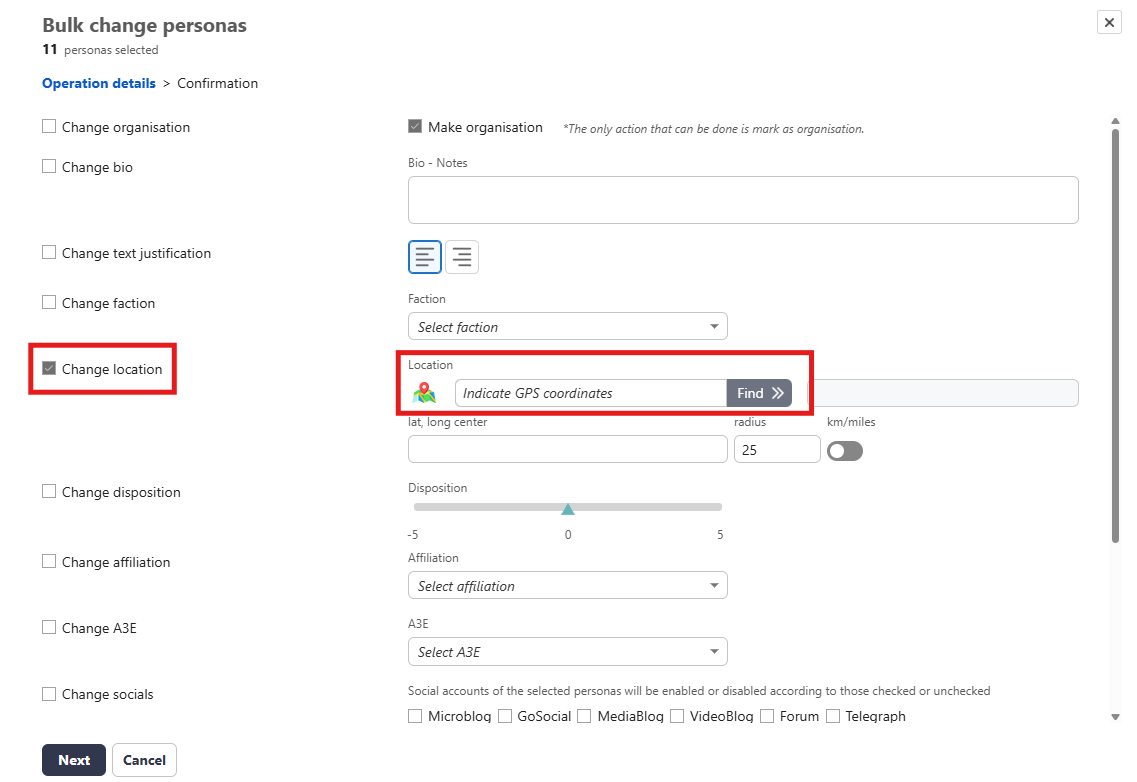The height and width of the screenshot is (782, 1137).
Task: Click the lat, long center field
Action: pos(567,450)
